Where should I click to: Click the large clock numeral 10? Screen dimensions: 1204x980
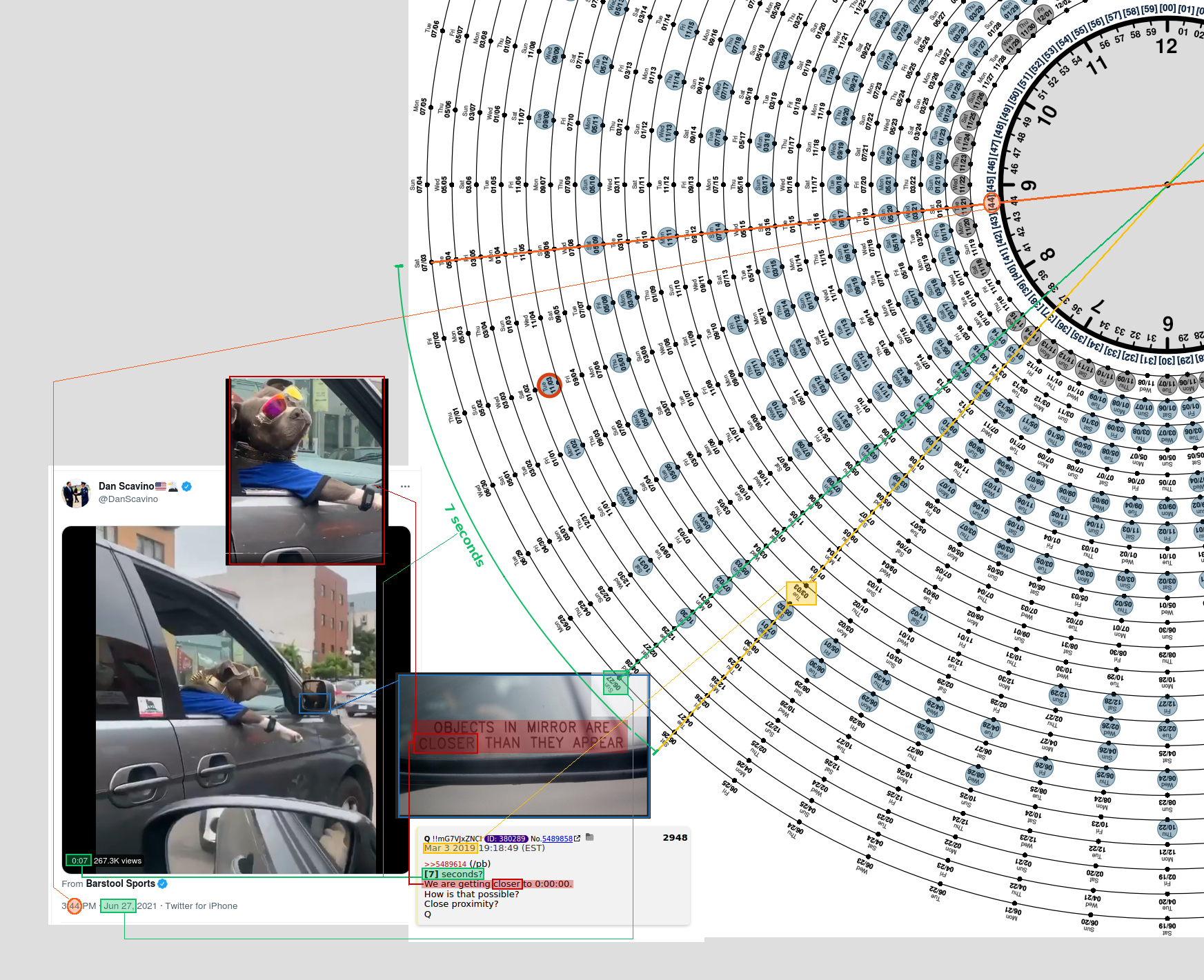[x=1047, y=114]
